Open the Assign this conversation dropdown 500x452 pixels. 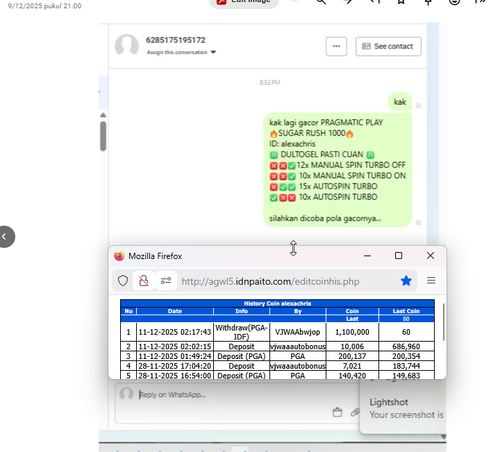click(181, 52)
